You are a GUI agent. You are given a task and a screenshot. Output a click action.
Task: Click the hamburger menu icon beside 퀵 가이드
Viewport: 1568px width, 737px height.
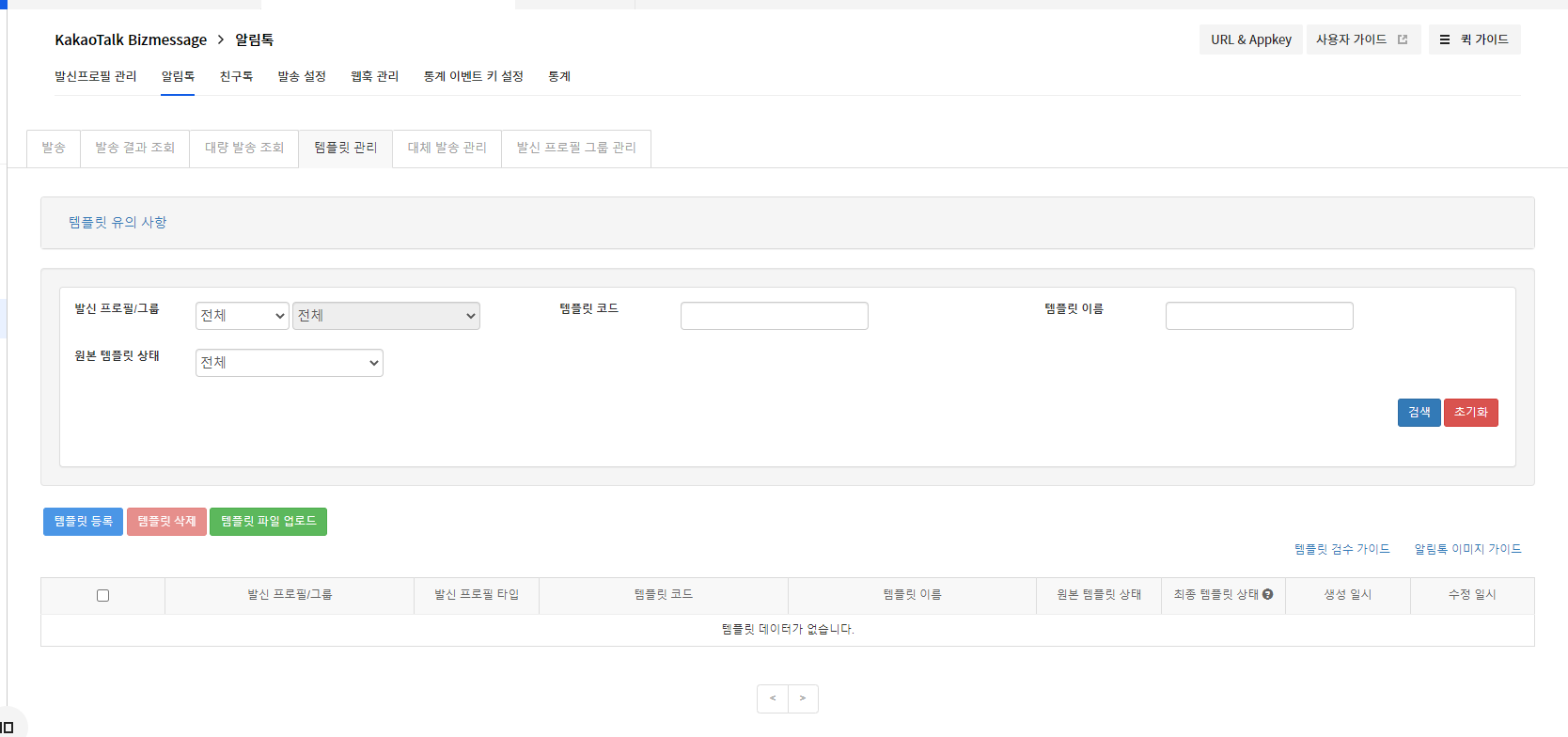1445,39
